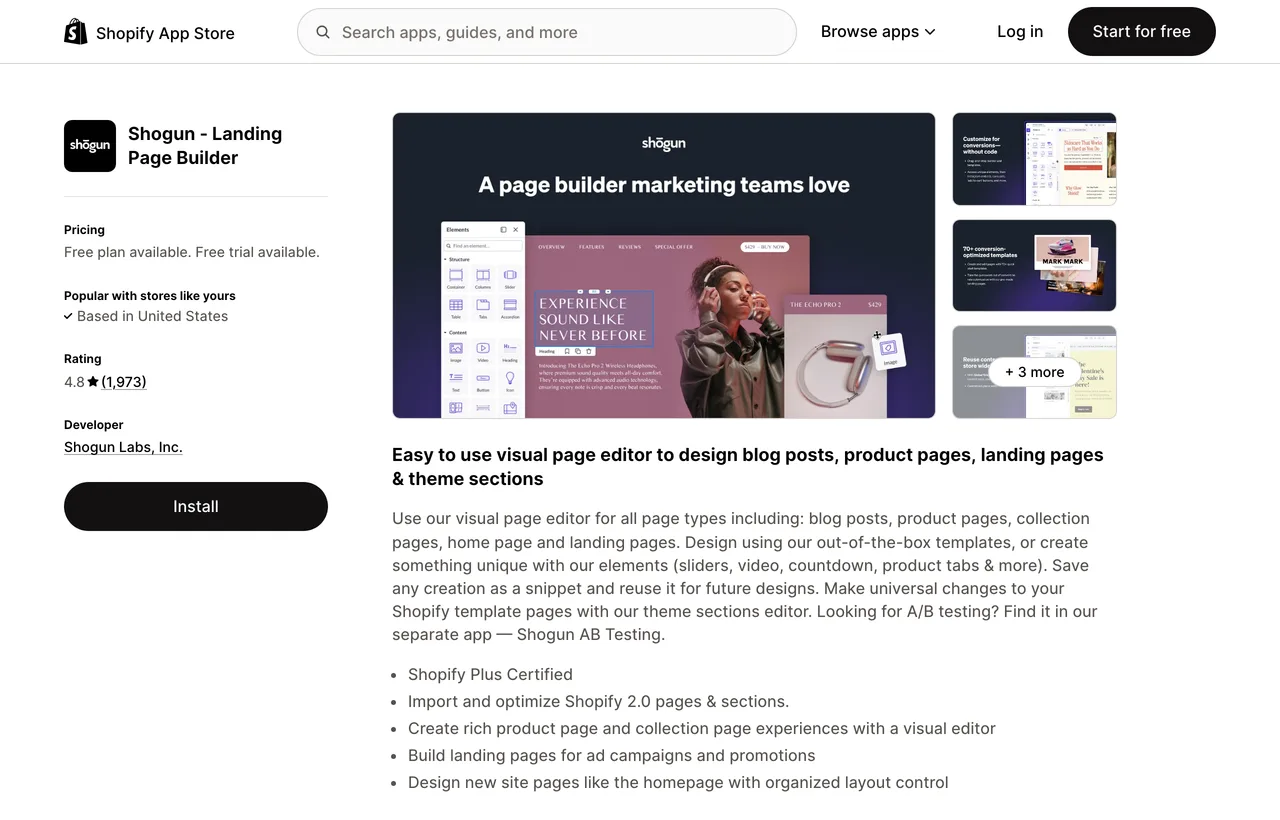The height and width of the screenshot is (820, 1280).
Task: Open the 'Customize for conversions' thumbnail
Action: coord(1034,159)
